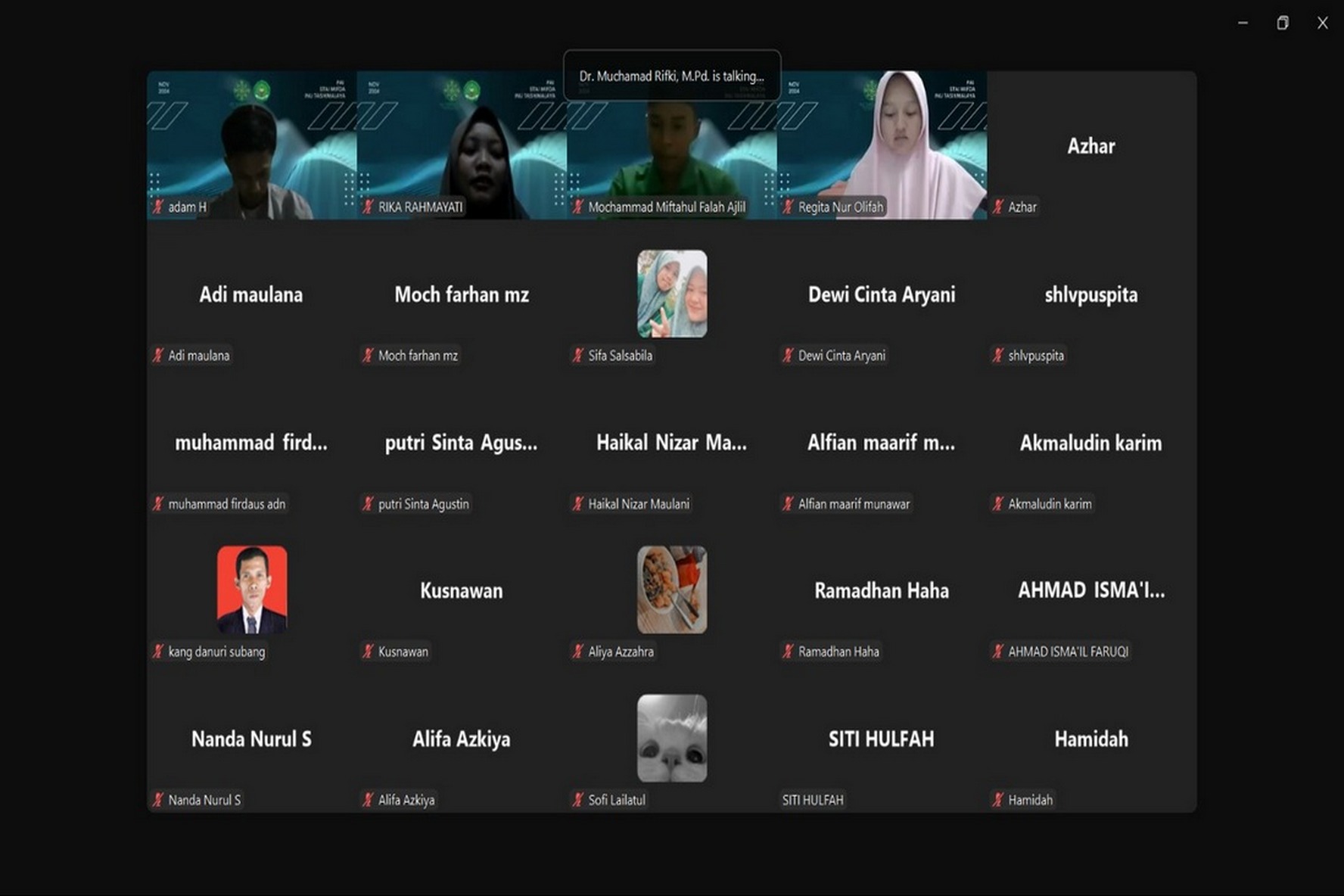Click muted mic icon beside Haikal Nizar Maulani

point(578,503)
